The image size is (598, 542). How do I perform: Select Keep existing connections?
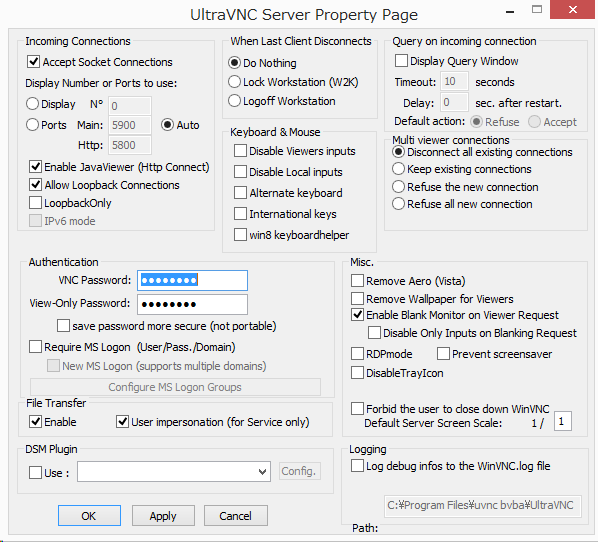point(398,169)
